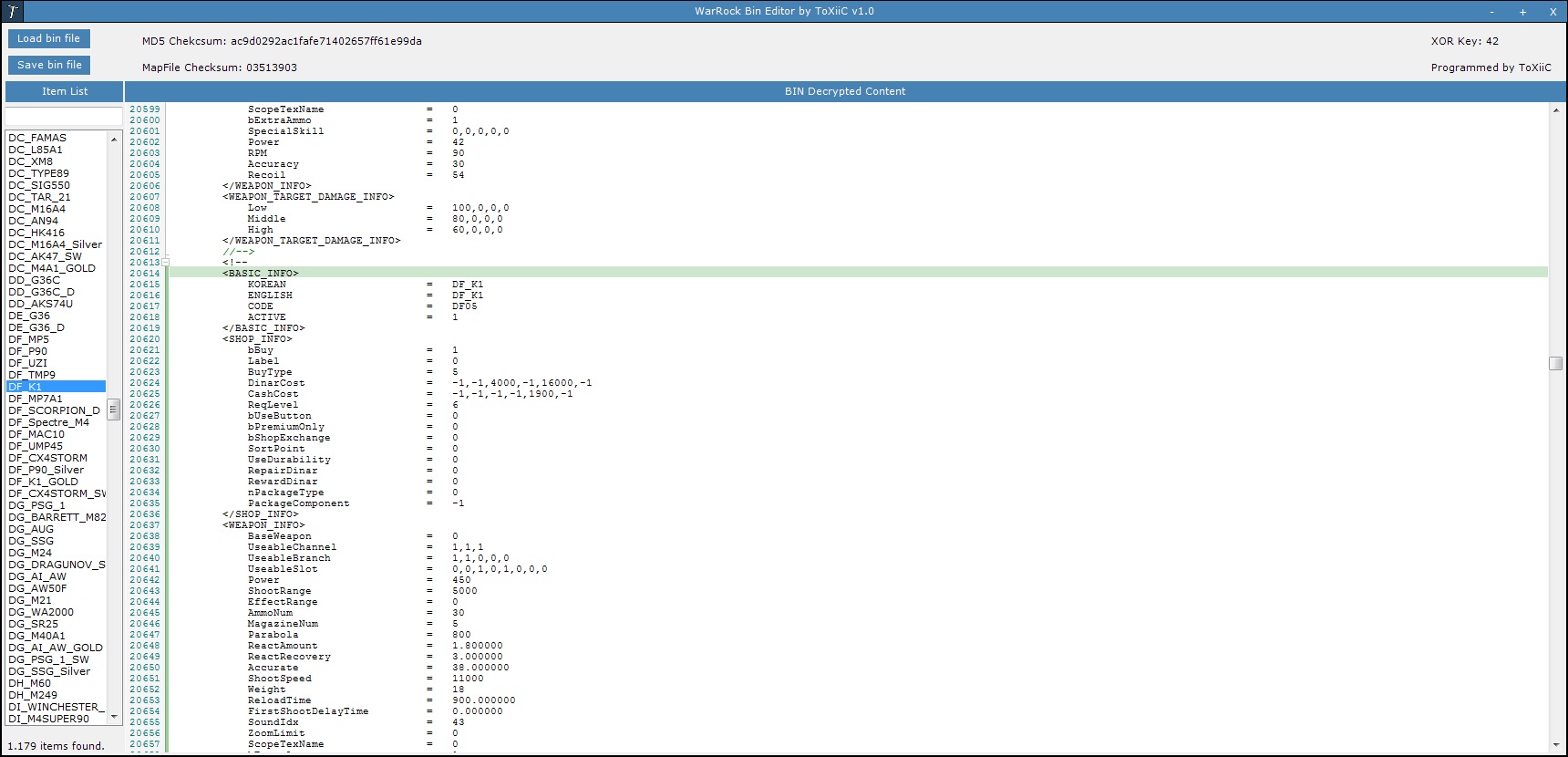Open DF_MP5 from the item list
This screenshot has width=1568, height=757.
click(x=29, y=339)
